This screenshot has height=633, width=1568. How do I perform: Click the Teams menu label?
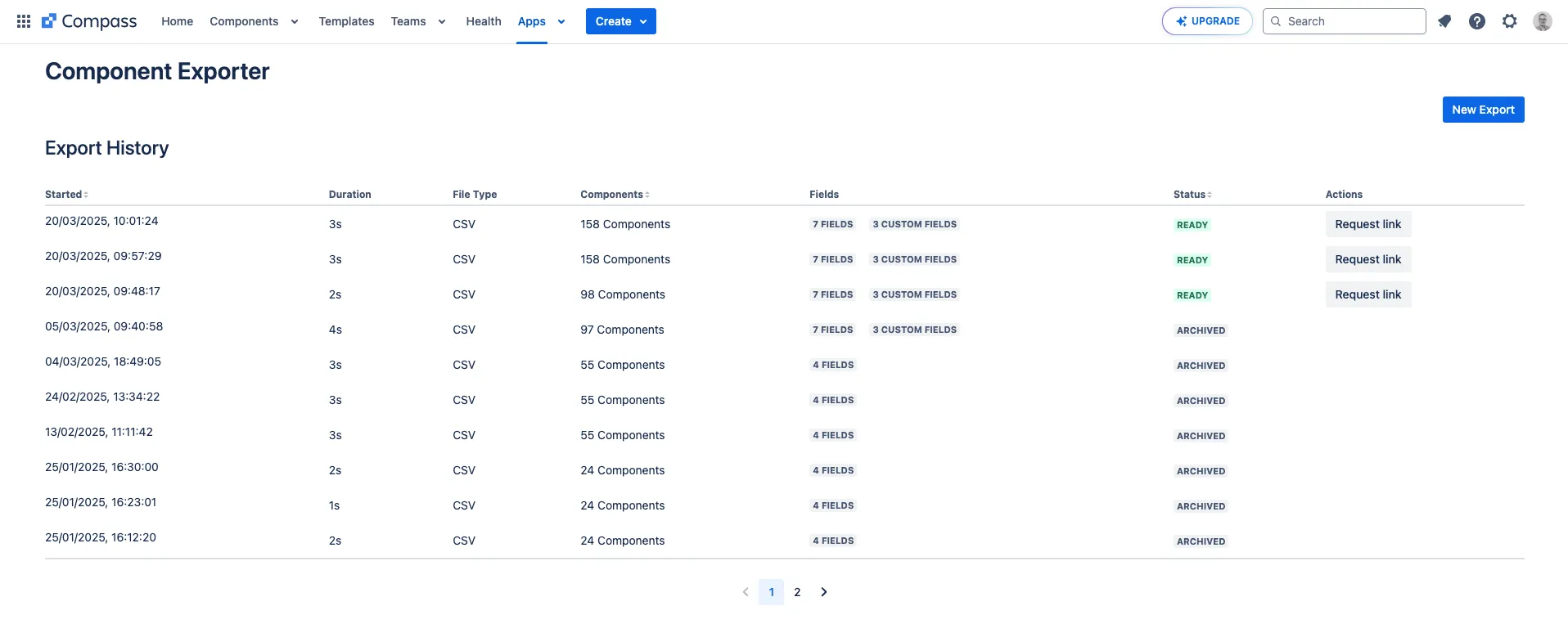pyautogui.click(x=408, y=21)
